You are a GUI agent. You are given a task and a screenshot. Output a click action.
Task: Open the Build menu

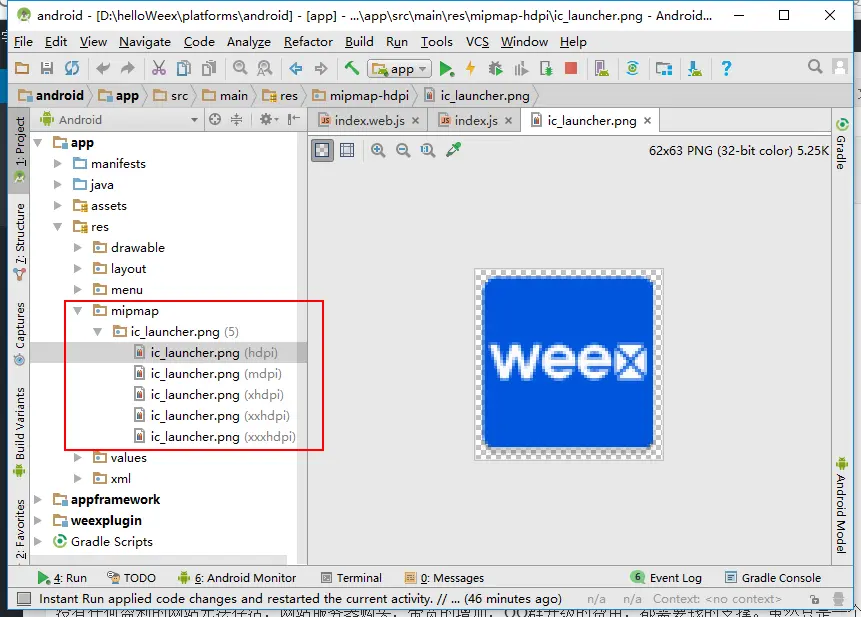coord(359,42)
